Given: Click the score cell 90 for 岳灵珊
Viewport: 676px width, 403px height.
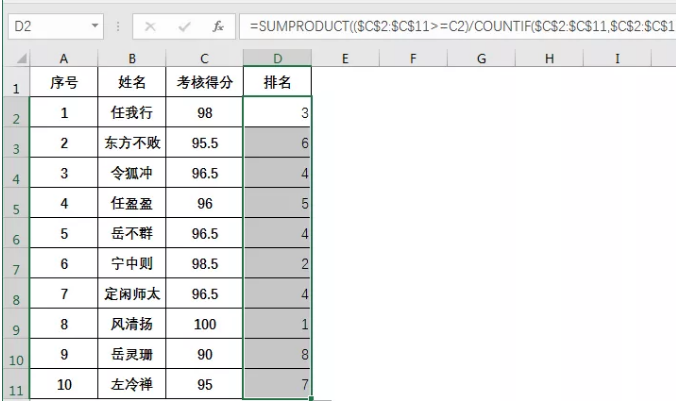Looking at the screenshot, I should pos(204,353).
